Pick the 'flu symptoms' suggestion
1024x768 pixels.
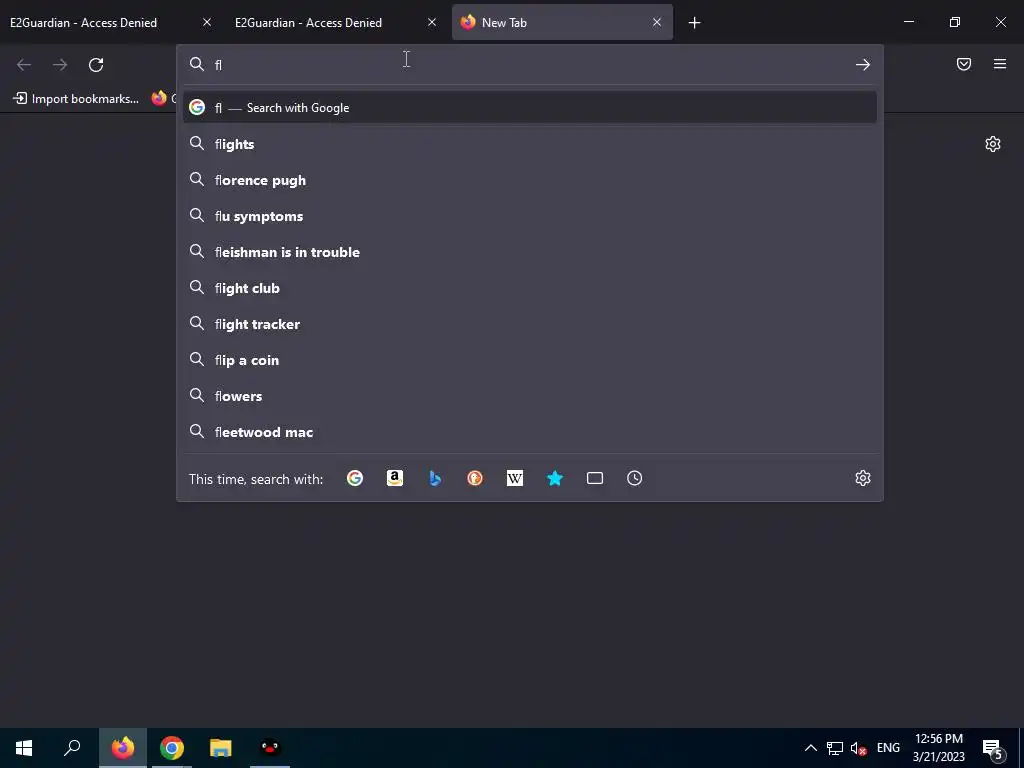530,216
